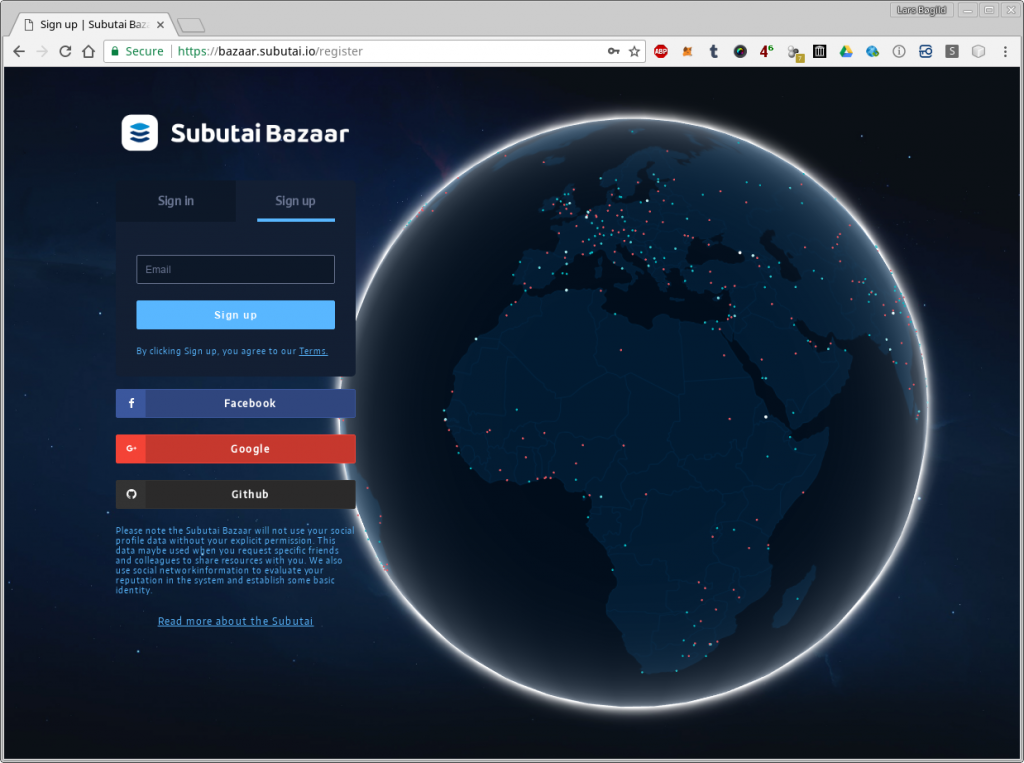Click the Facebook f icon
The width and height of the screenshot is (1024, 763).
[131, 403]
